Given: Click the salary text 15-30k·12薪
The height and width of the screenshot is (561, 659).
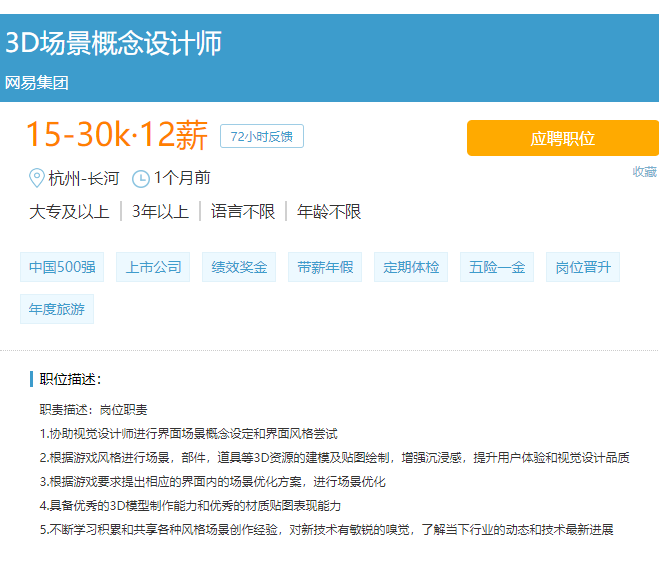Looking at the screenshot, I should 117,134.
